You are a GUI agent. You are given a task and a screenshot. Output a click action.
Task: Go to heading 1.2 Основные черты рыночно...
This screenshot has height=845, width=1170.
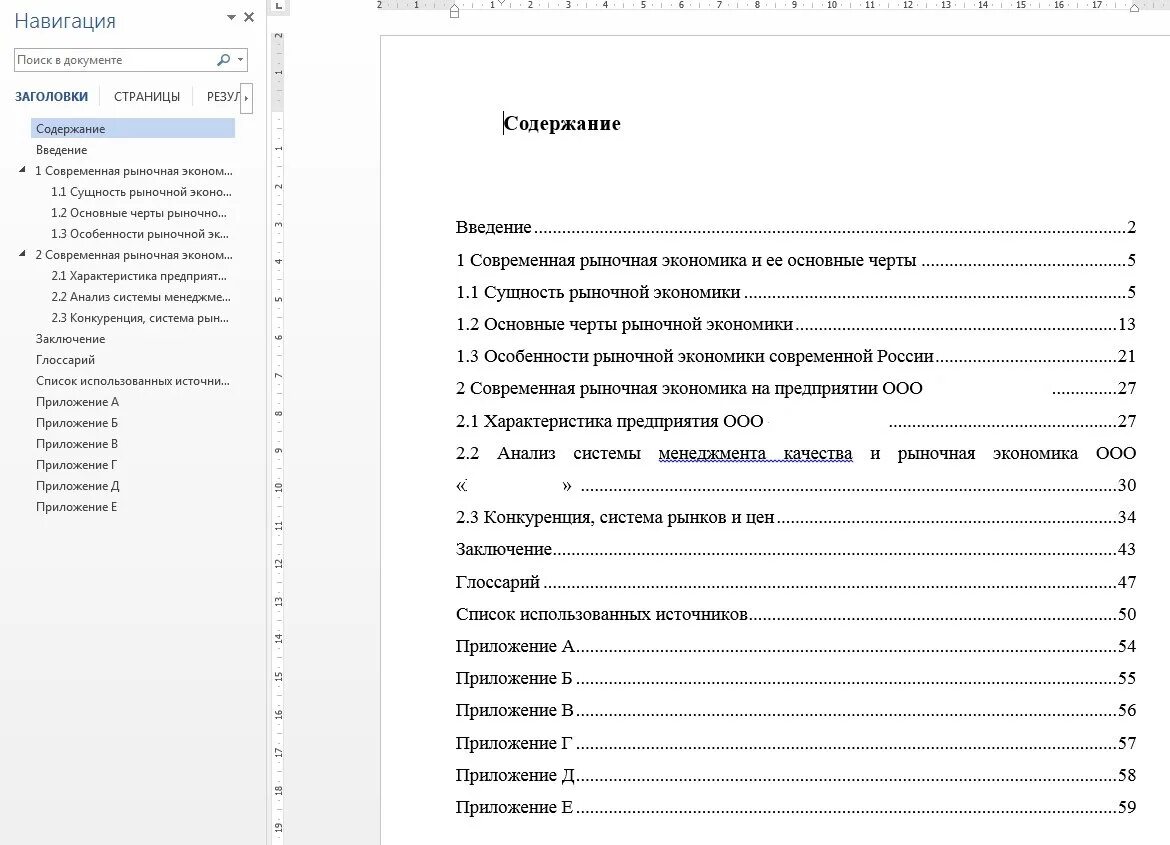point(139,212)
